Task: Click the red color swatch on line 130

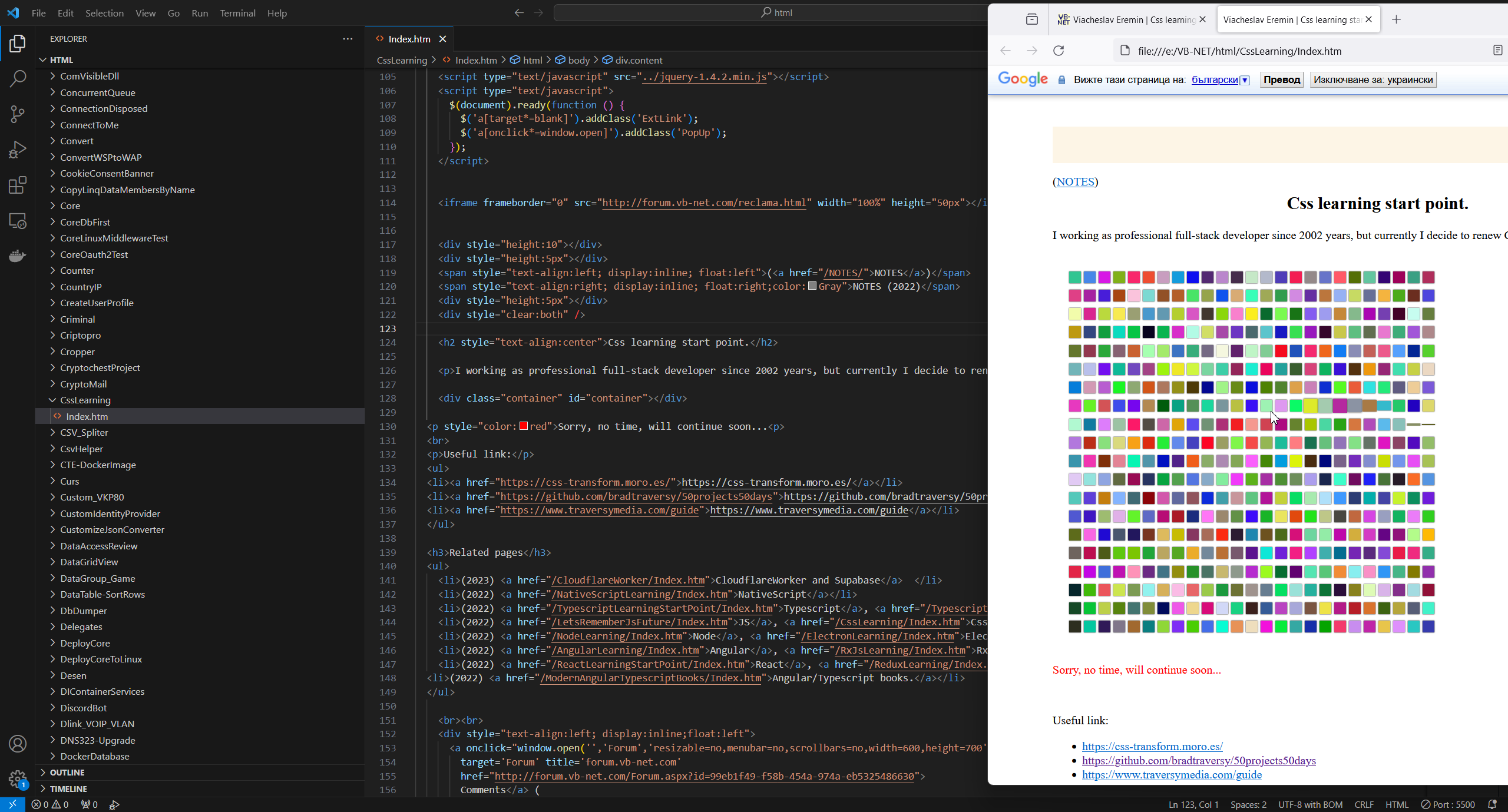Action: point(523,426)
